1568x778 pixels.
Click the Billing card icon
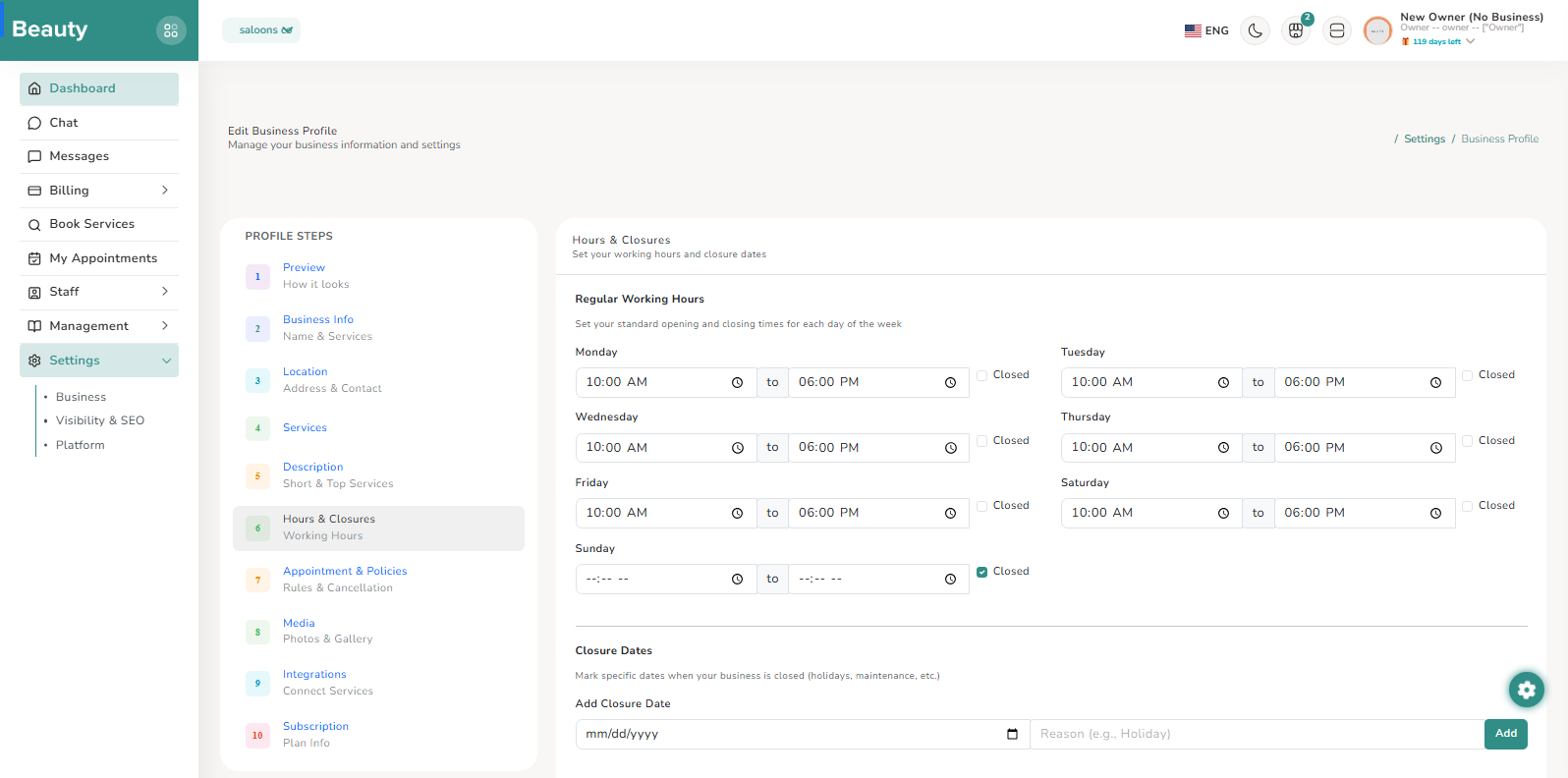pyautogui.click(x=34, y=191)
